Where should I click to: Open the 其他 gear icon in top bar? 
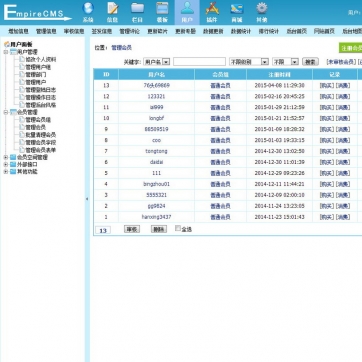point(262,8)
